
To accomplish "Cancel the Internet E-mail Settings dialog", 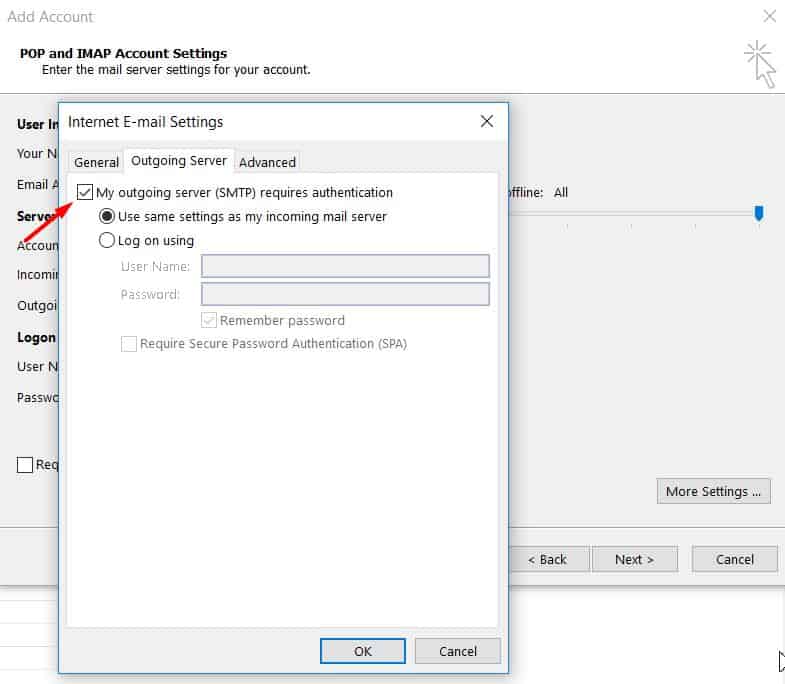I will (x=458, y=651).
